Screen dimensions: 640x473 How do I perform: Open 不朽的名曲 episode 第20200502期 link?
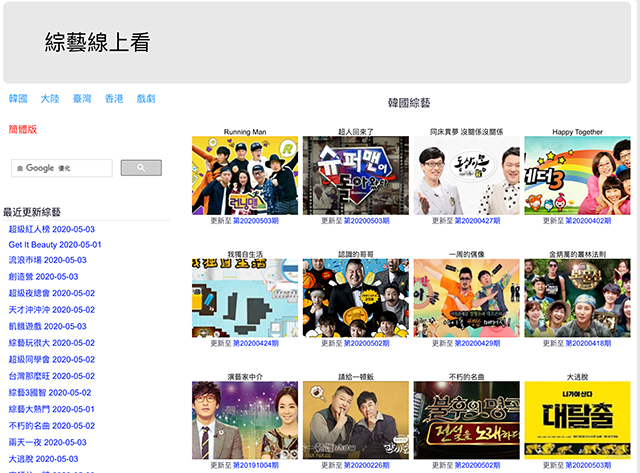coord(478,465)
